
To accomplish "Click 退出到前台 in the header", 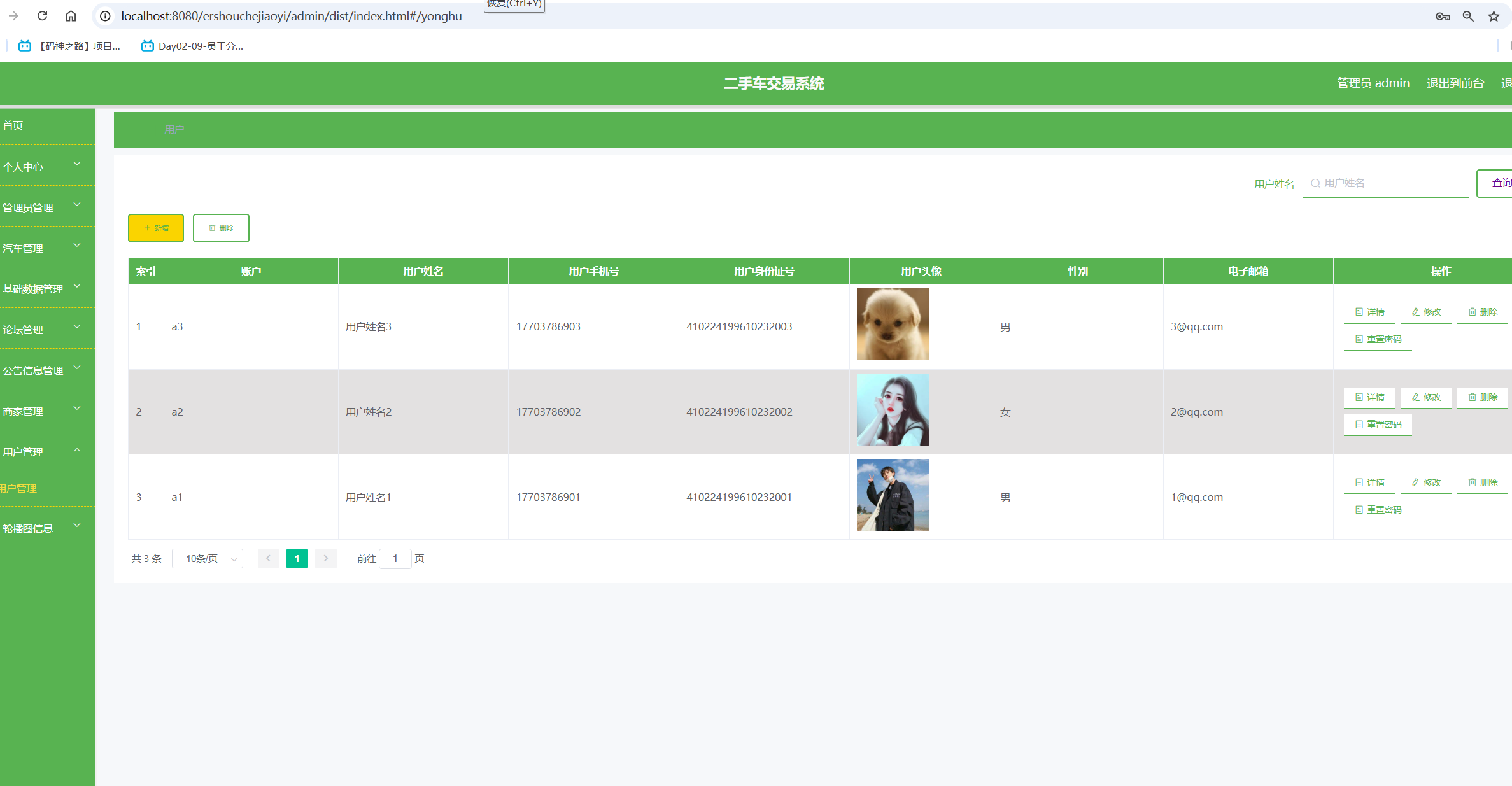I will [1455, 83].
